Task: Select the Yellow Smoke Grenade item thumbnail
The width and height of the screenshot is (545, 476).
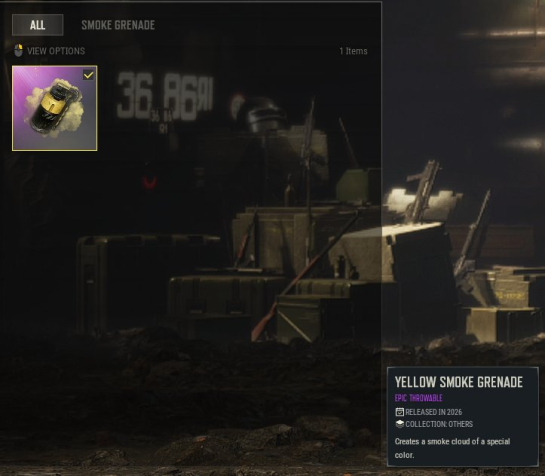Action: (x=55, y=108)
